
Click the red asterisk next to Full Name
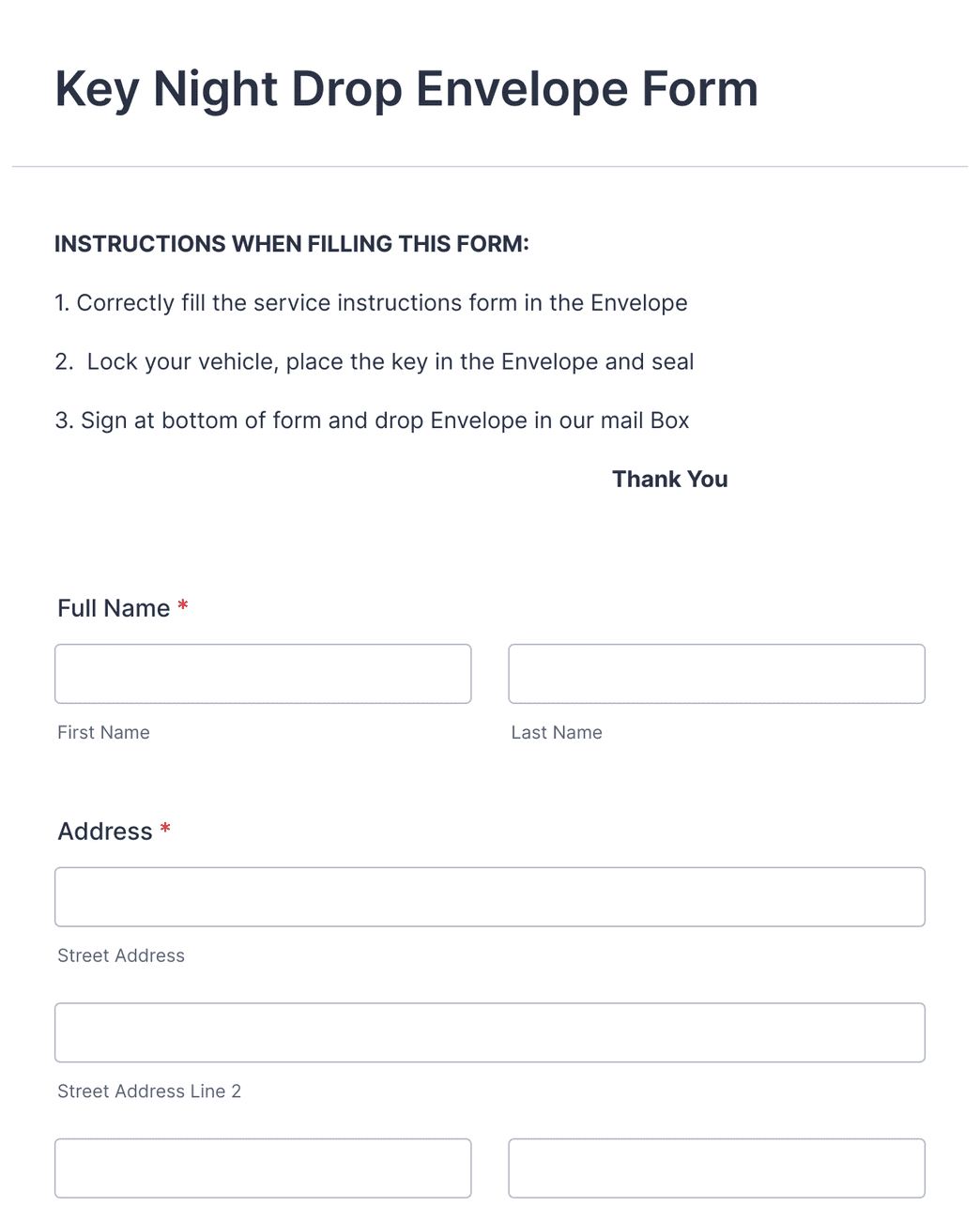coord(182,607)
